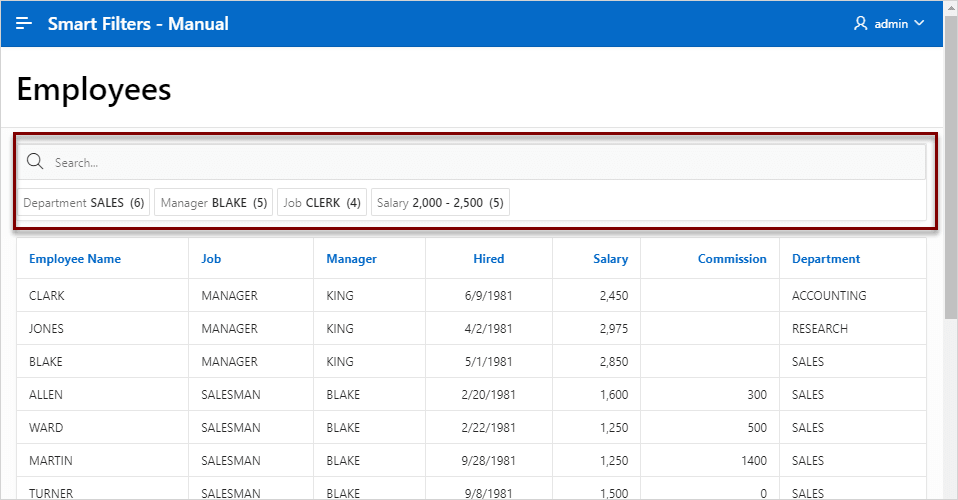The image size is (958, 500).
Task: Select the Salary 2,000 - 2,500 filter chip
Action: (441, 202)
